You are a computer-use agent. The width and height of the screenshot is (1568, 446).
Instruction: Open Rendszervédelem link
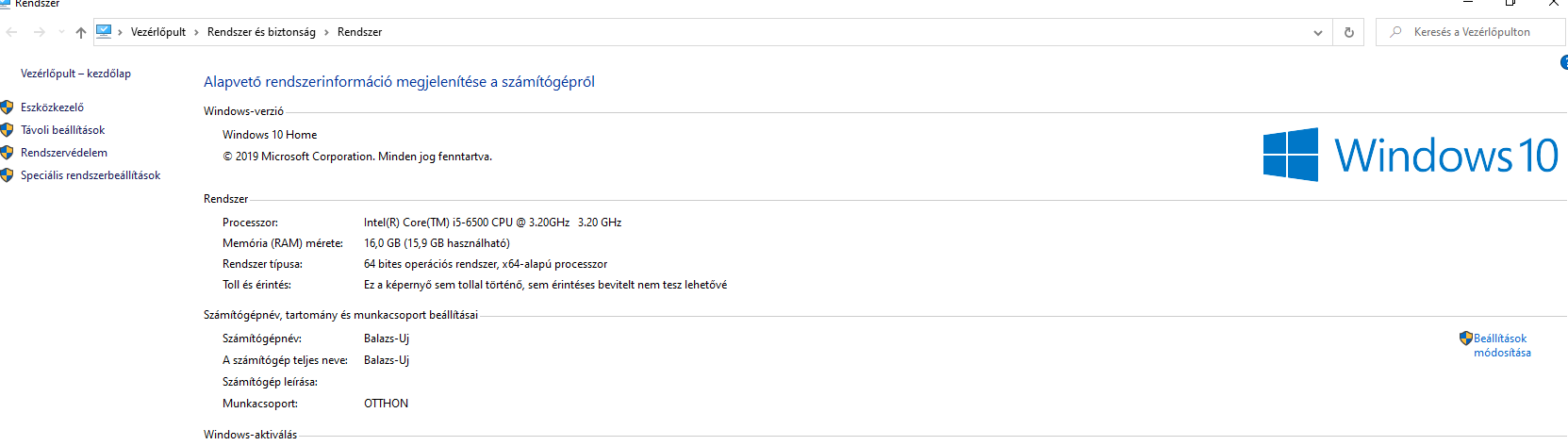point(64,153)
